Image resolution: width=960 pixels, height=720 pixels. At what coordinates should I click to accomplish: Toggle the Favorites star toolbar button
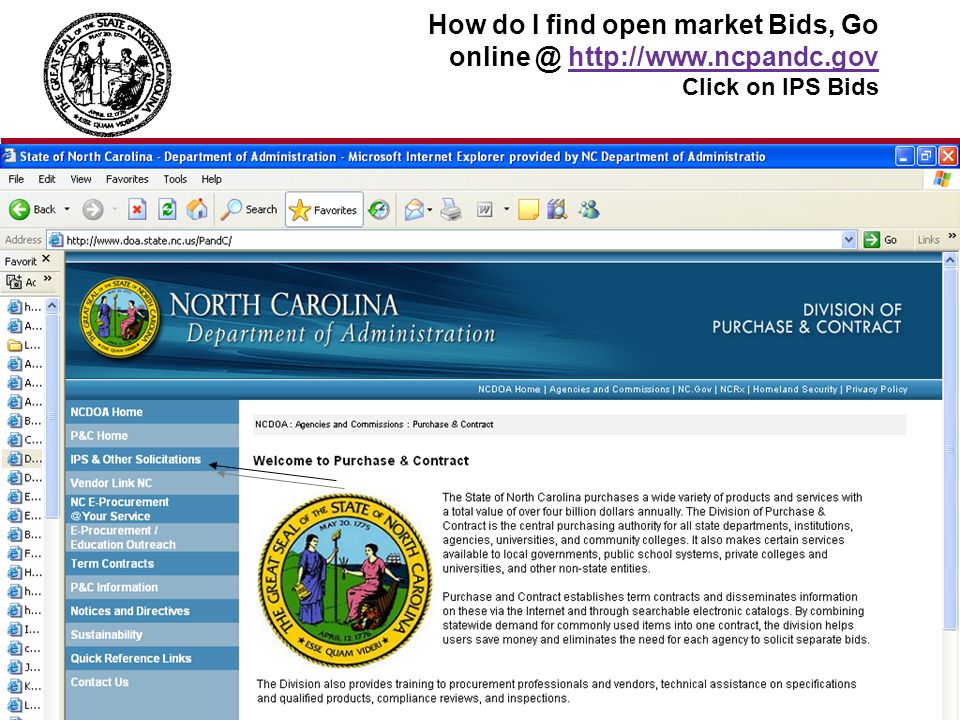point(324,210)
